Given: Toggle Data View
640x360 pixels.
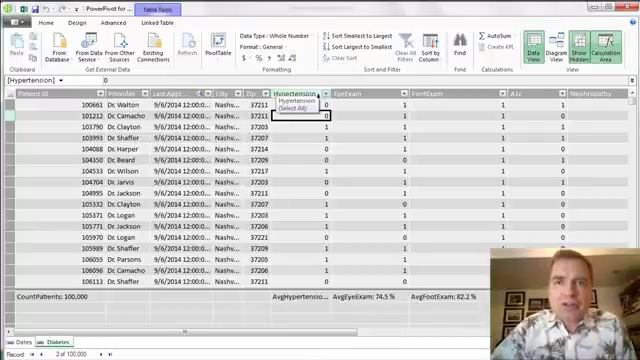Looking at the screenshot, I should click(533, 47).
